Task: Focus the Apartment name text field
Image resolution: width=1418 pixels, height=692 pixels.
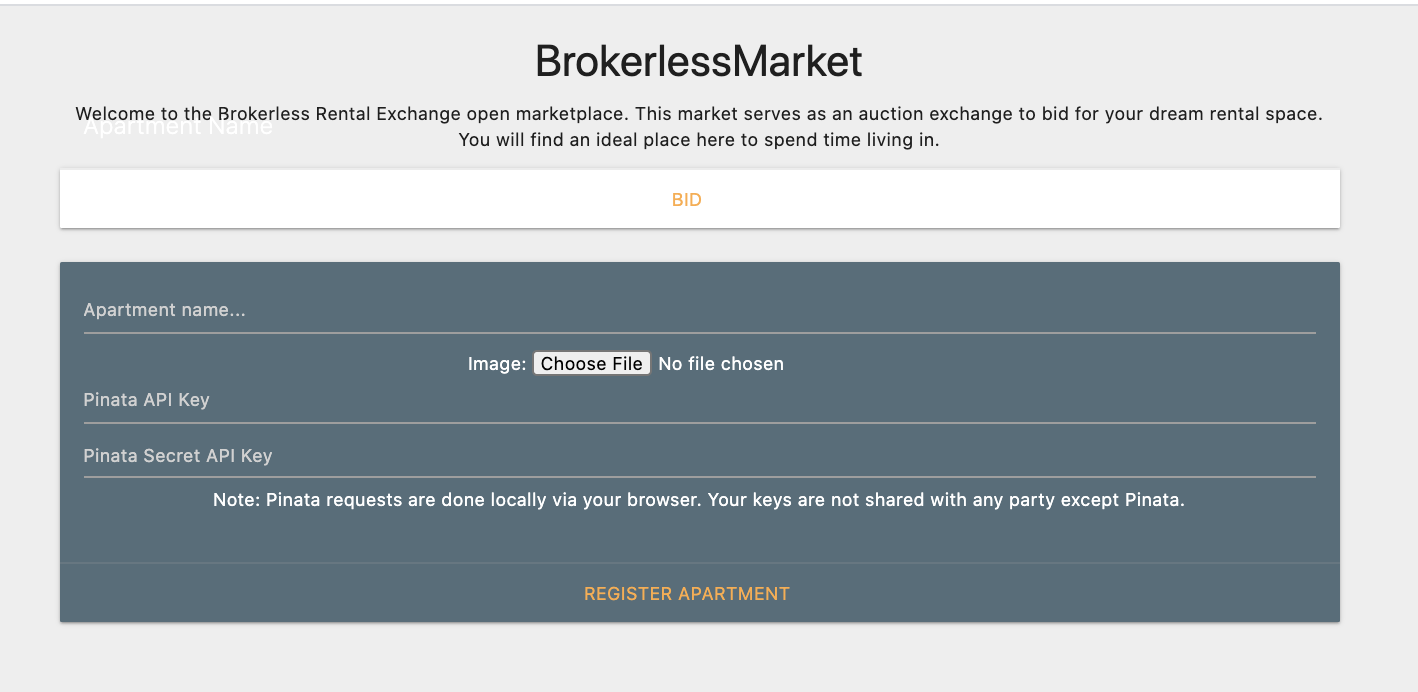Action: (x=699, y=310)
